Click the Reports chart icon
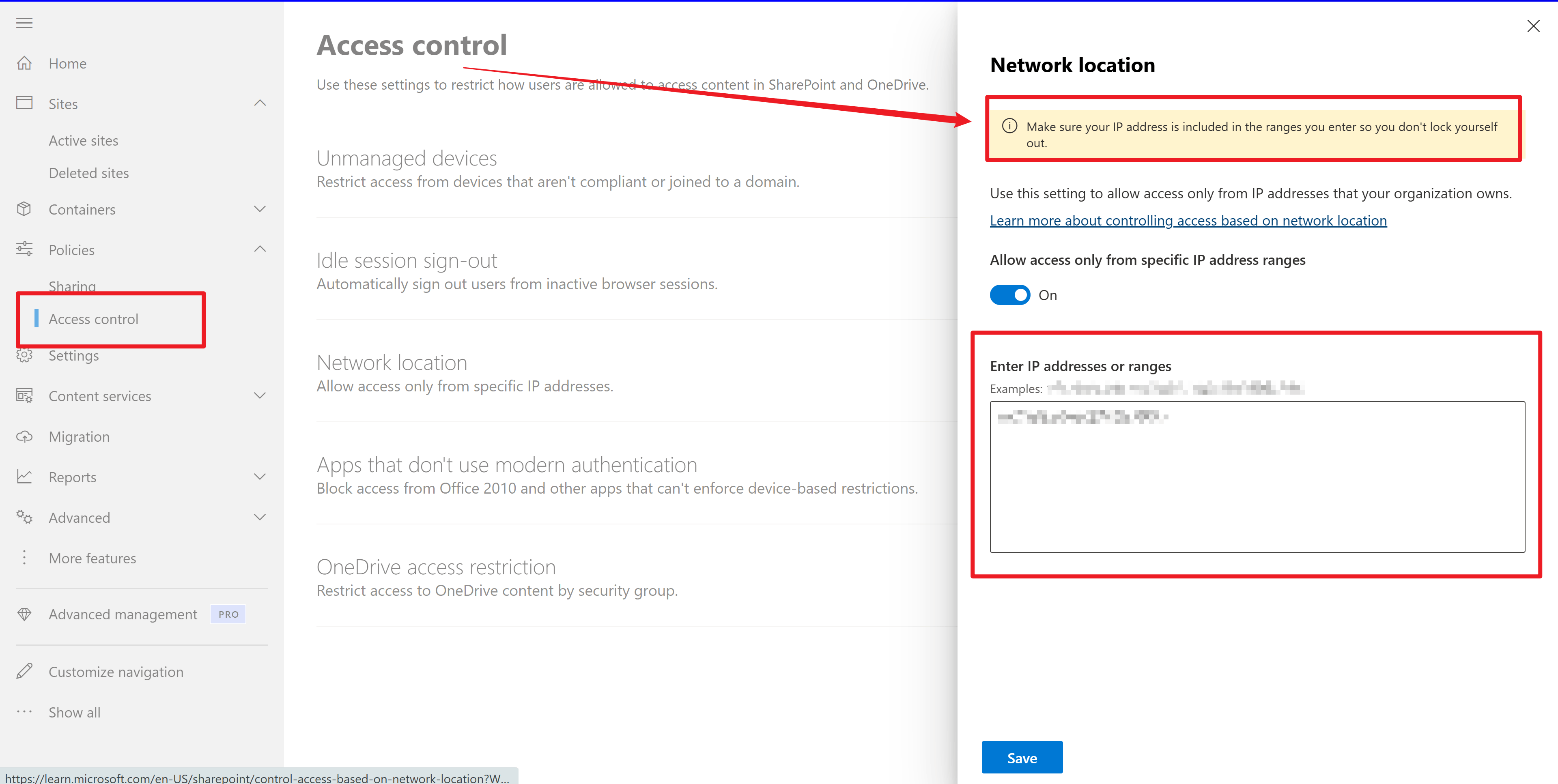The width and height of the screenshot is (1558, 784). [24, 477]
